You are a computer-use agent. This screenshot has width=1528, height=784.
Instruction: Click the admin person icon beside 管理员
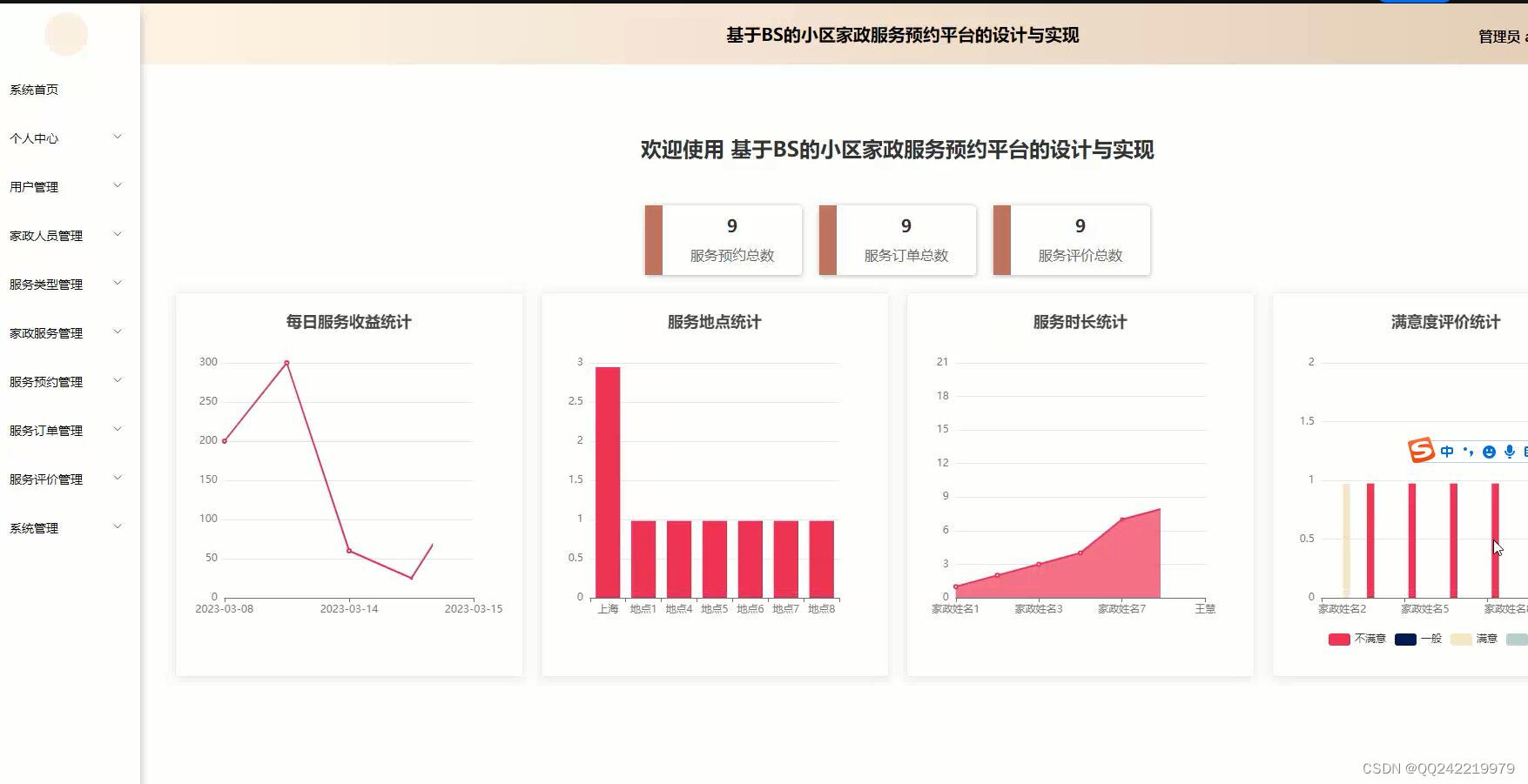[x=1525, y=37]
